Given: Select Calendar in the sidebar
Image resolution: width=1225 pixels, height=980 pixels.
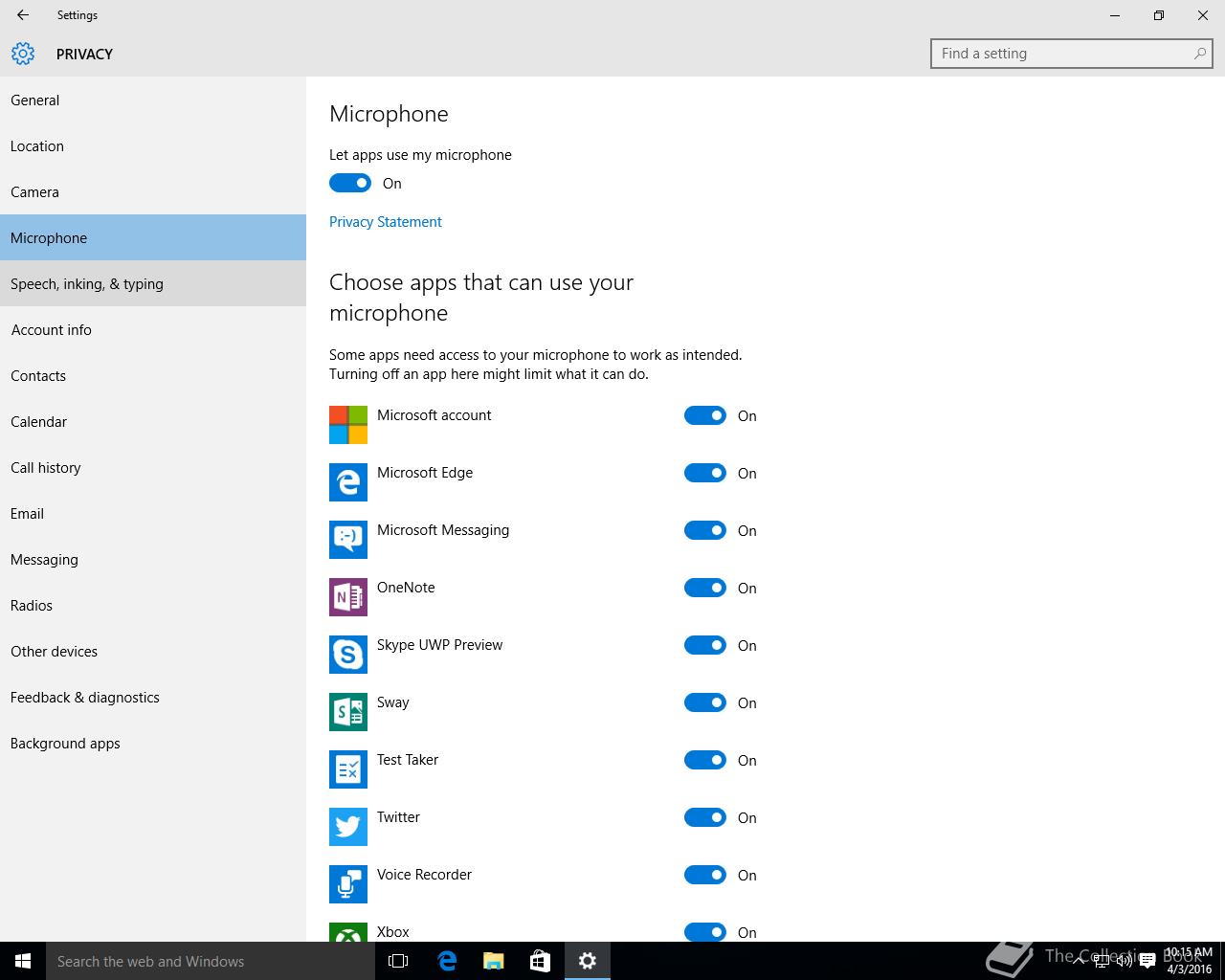Looking at the screenshot, I should 153,421.
